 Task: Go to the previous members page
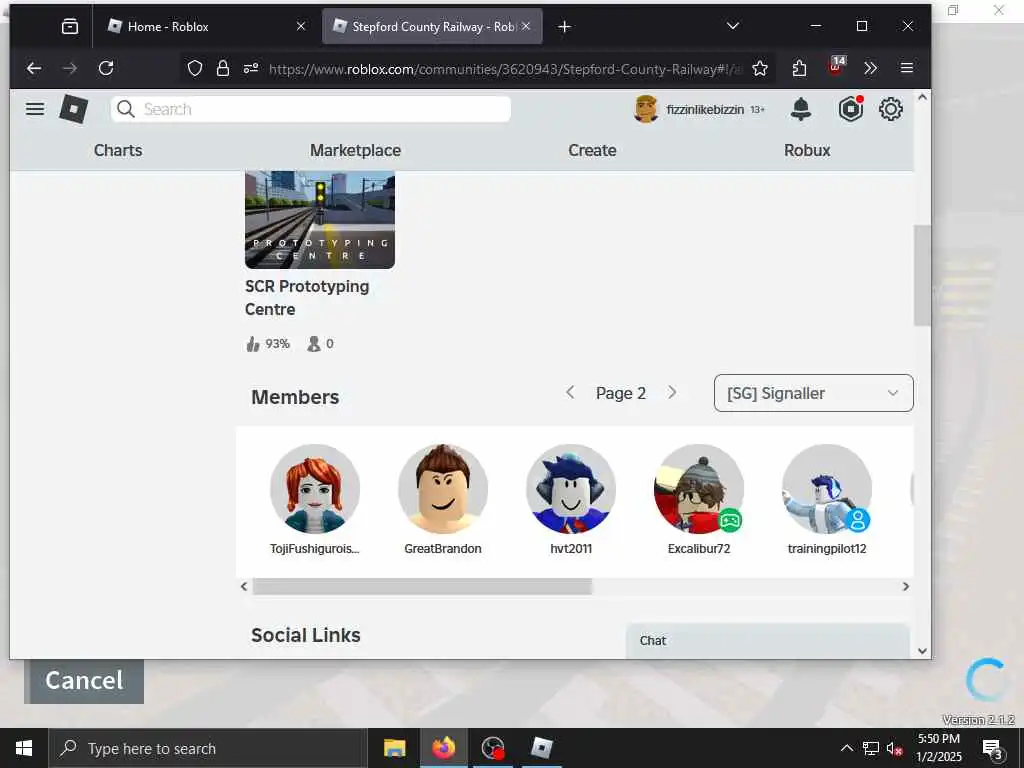(x=570, y=392)
